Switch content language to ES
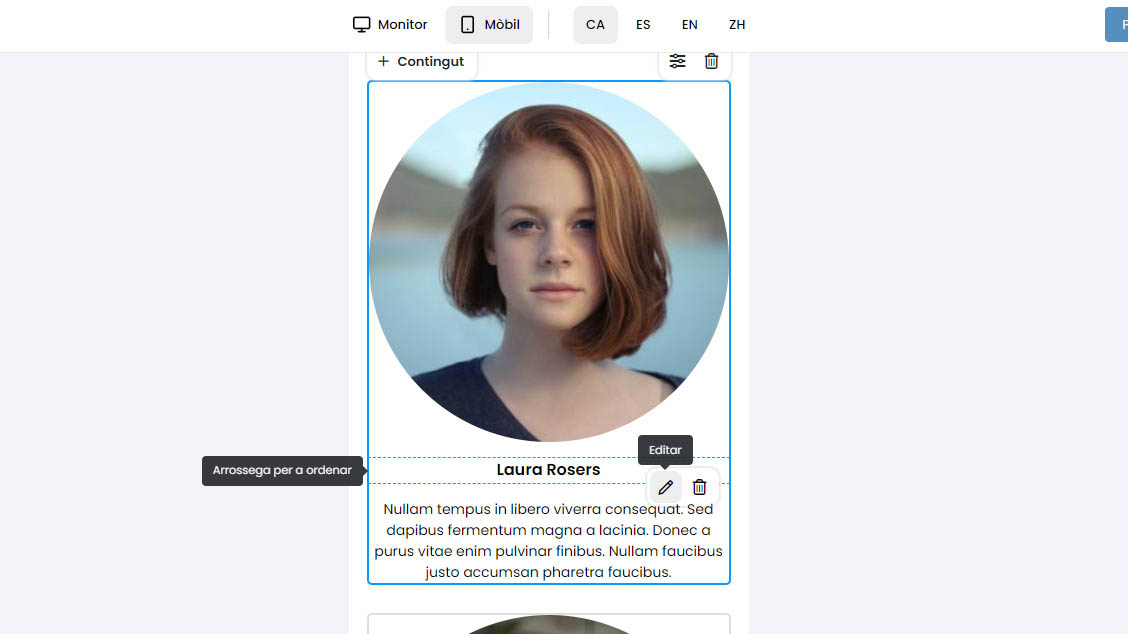 643,24
